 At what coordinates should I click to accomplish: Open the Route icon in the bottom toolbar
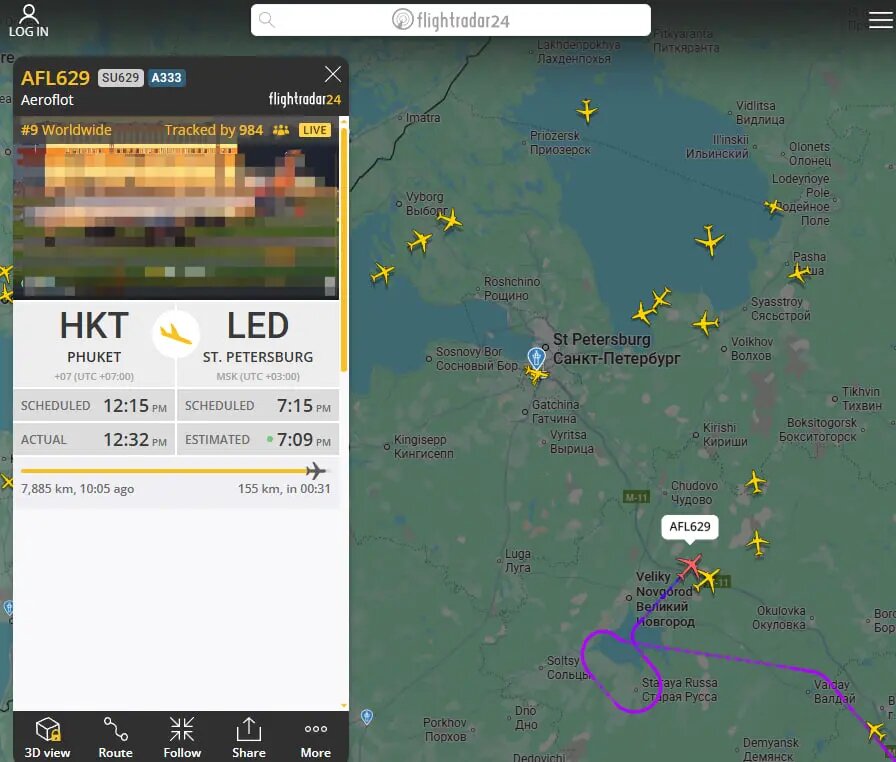(x=114, y=735)
